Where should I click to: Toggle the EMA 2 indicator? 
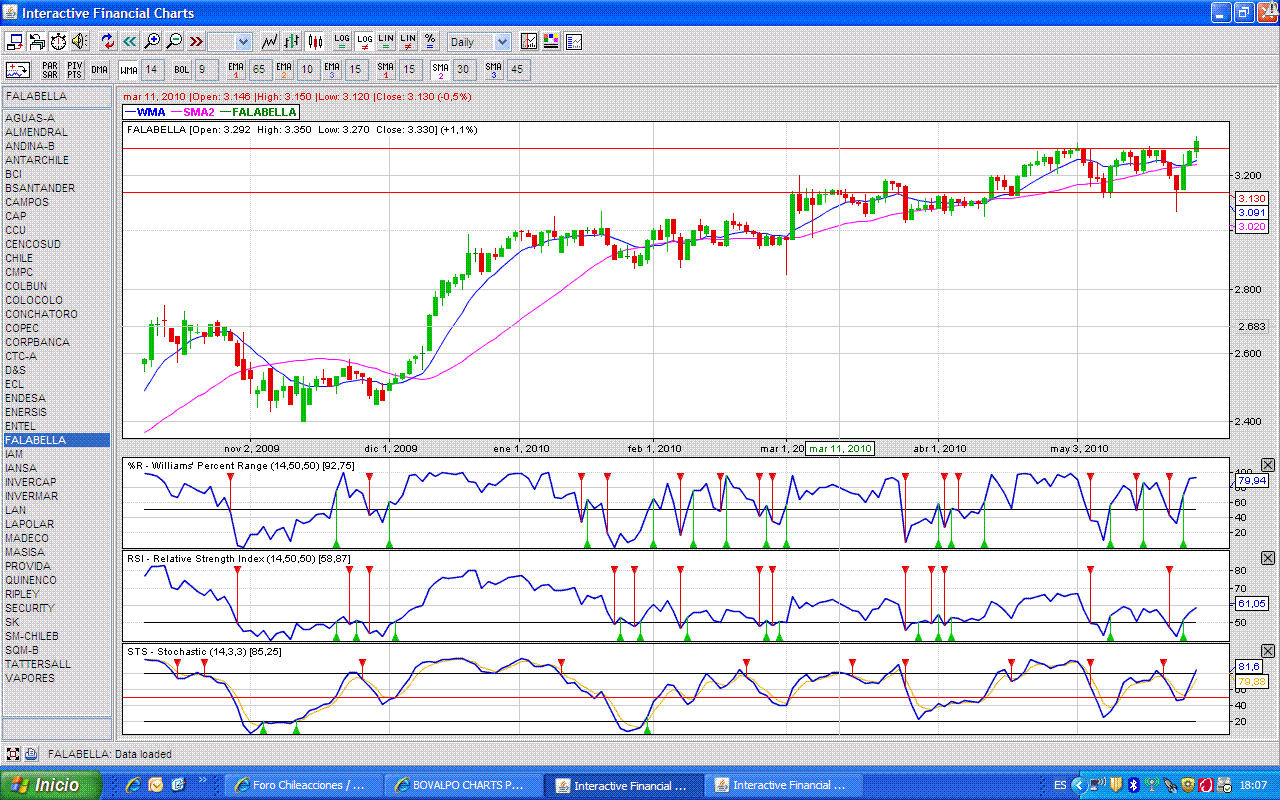pyautogui.click(x=283, y=70)
